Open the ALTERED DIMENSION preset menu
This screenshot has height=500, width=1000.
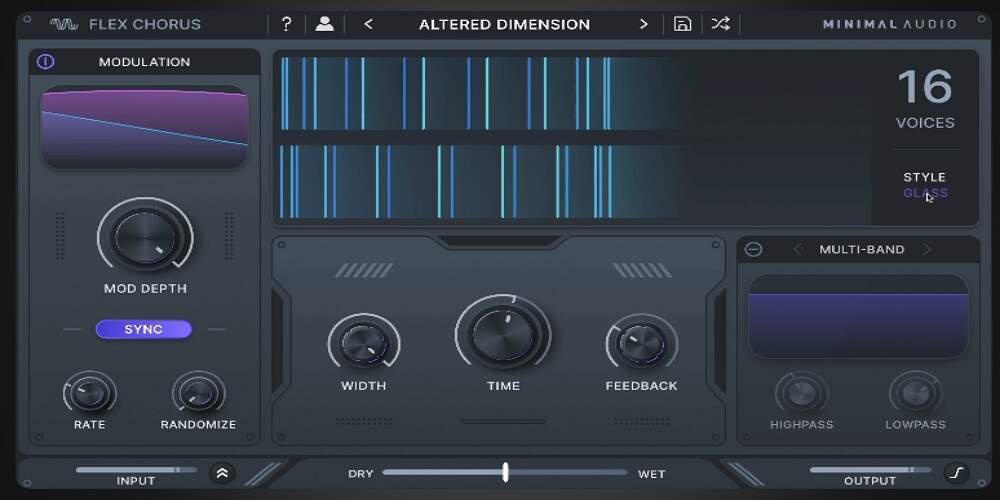[x=504, y=25]
